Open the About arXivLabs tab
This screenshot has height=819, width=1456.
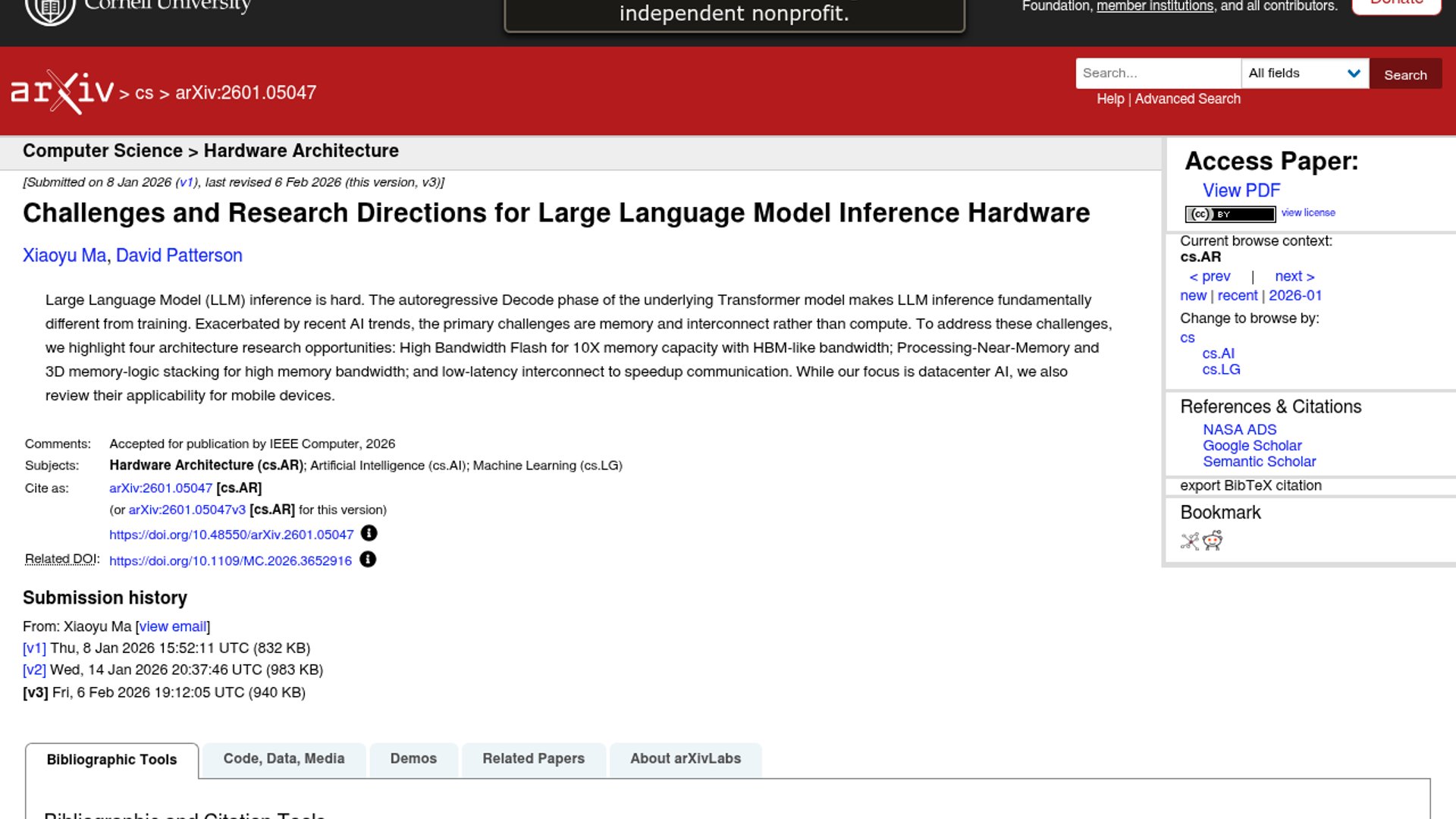click(x=685, y=759)
